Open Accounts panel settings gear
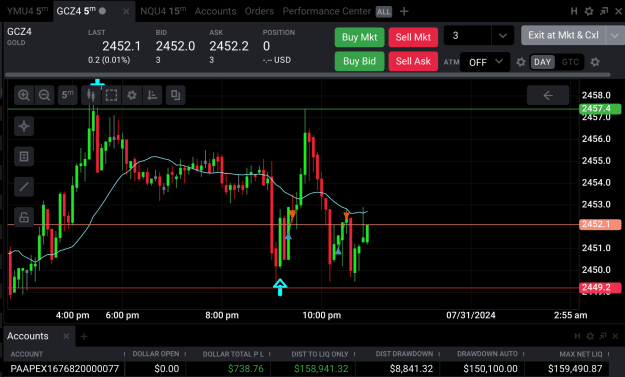 point(590,336)
